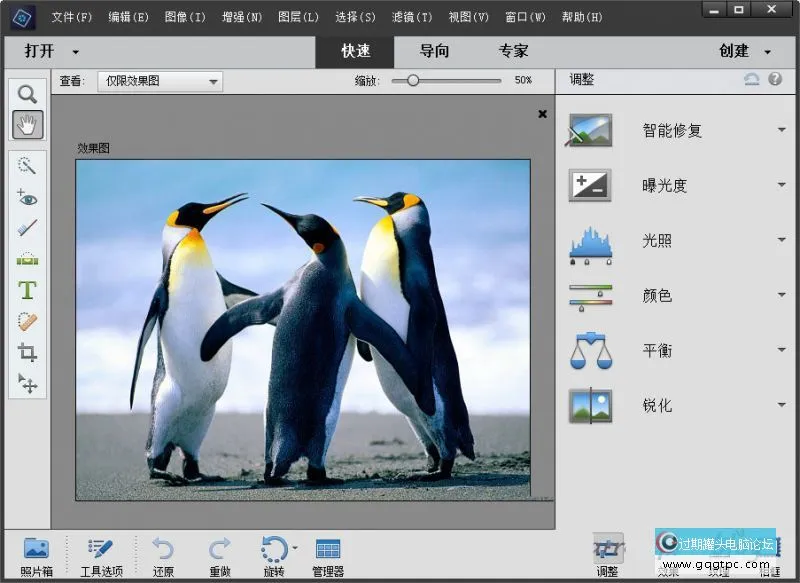Expand the 曝光度 exposure adjustment options

coord(782,185)
